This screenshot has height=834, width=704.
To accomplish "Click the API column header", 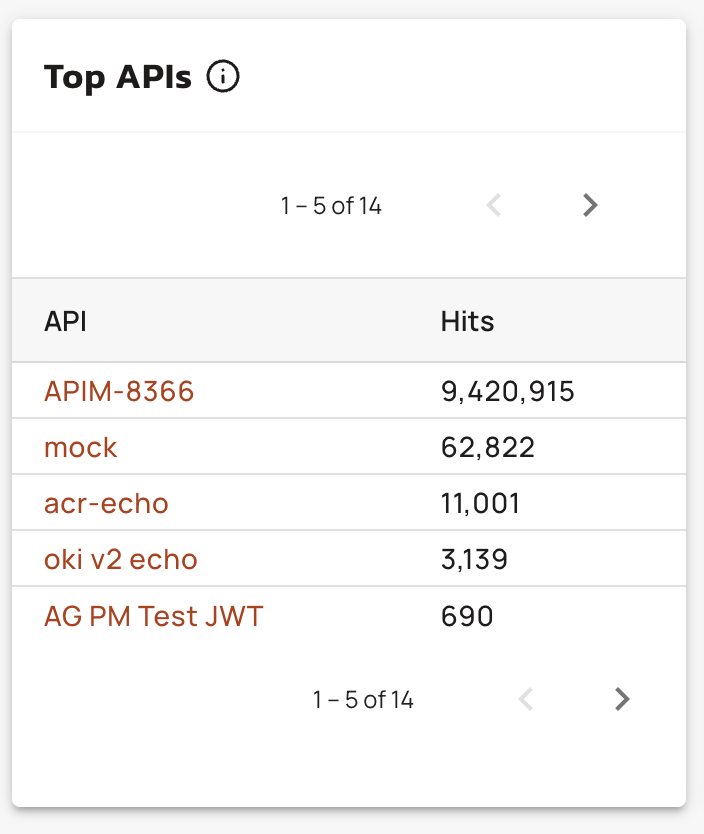I will coord(65,321).
